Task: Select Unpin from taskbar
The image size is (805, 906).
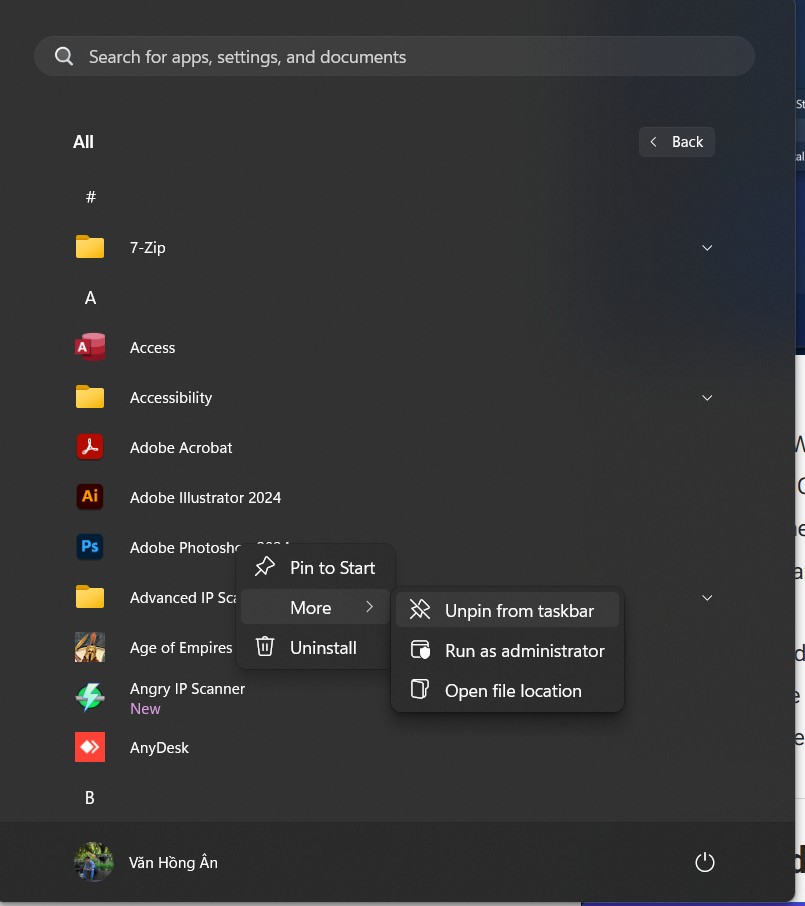Action: 508,611
